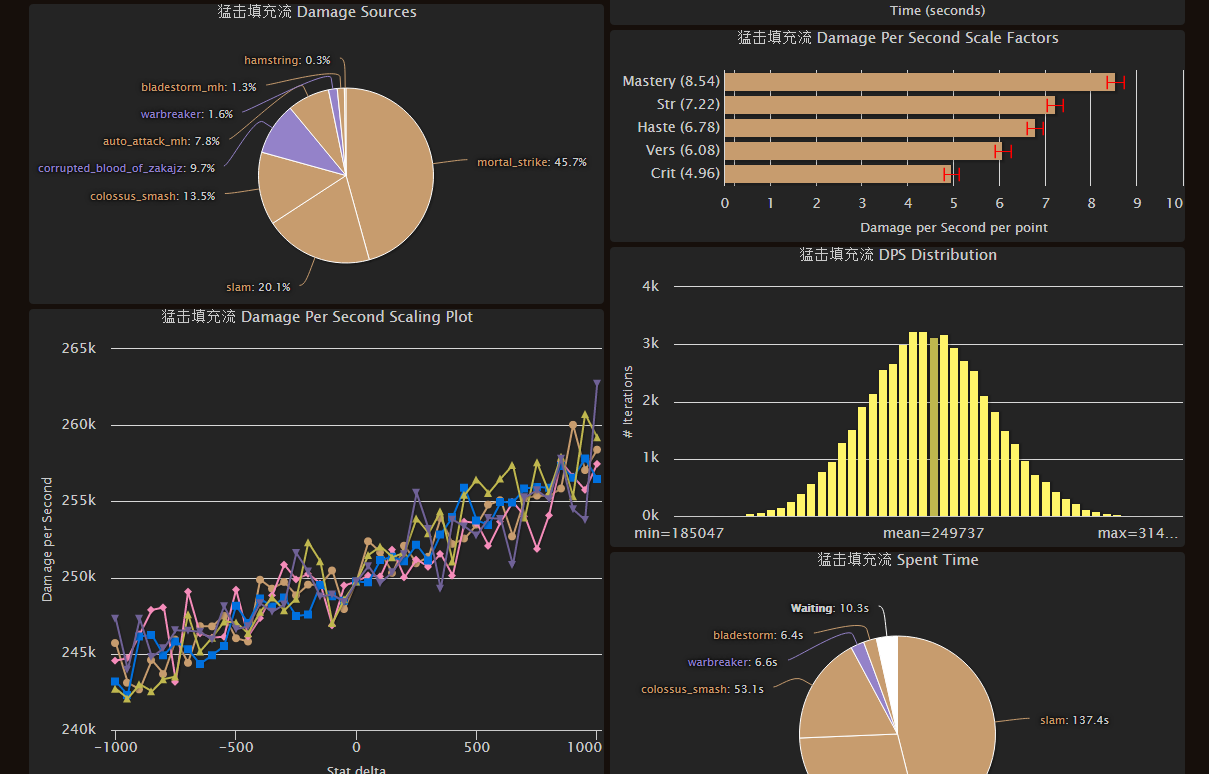
Task: Select the Damage Per Second Scaling Plot title
Action: click(x=317, y=317)
